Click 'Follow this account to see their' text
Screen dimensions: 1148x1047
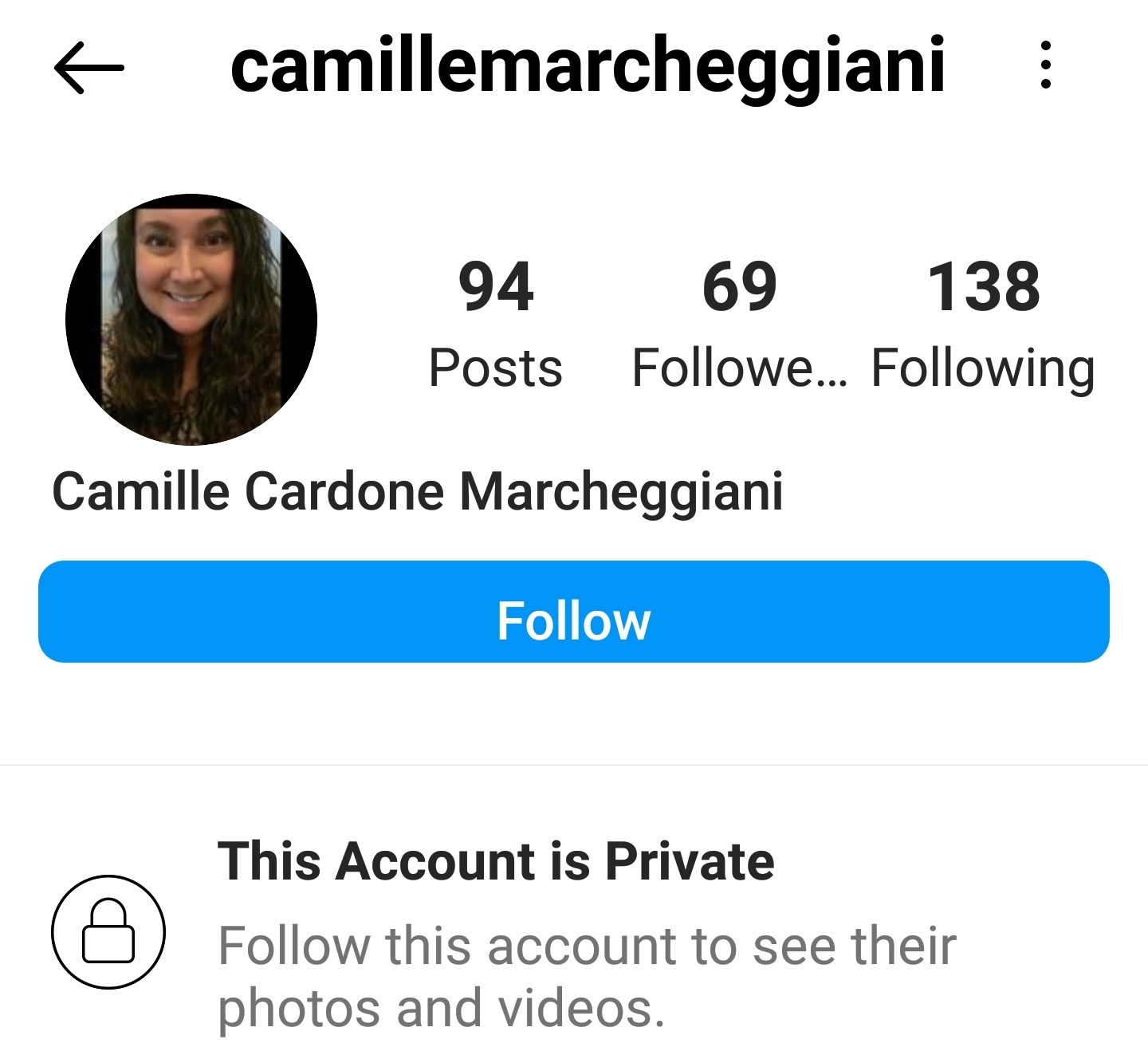[588, 946]
